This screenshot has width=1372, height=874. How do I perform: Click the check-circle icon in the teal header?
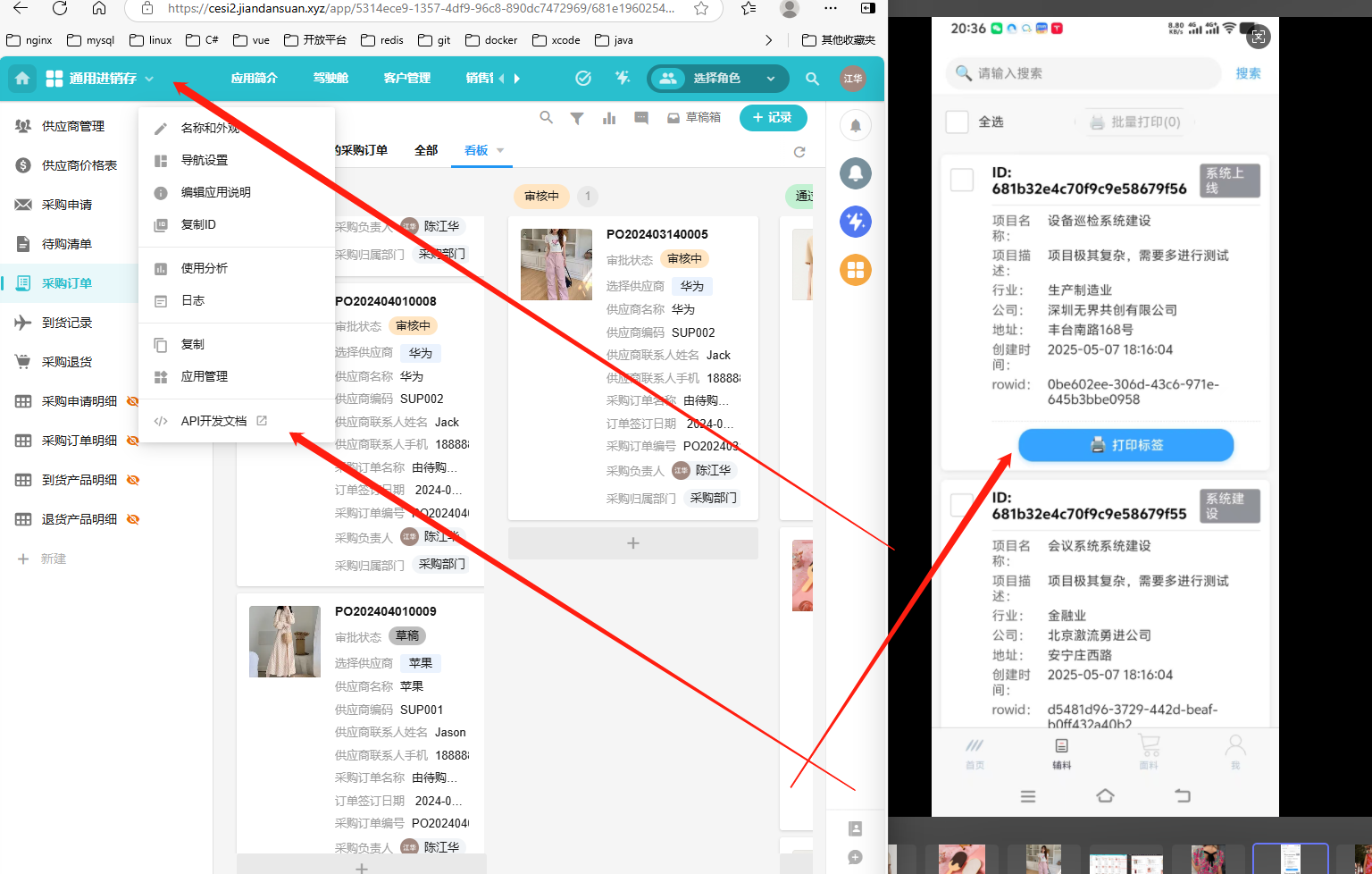583,79
